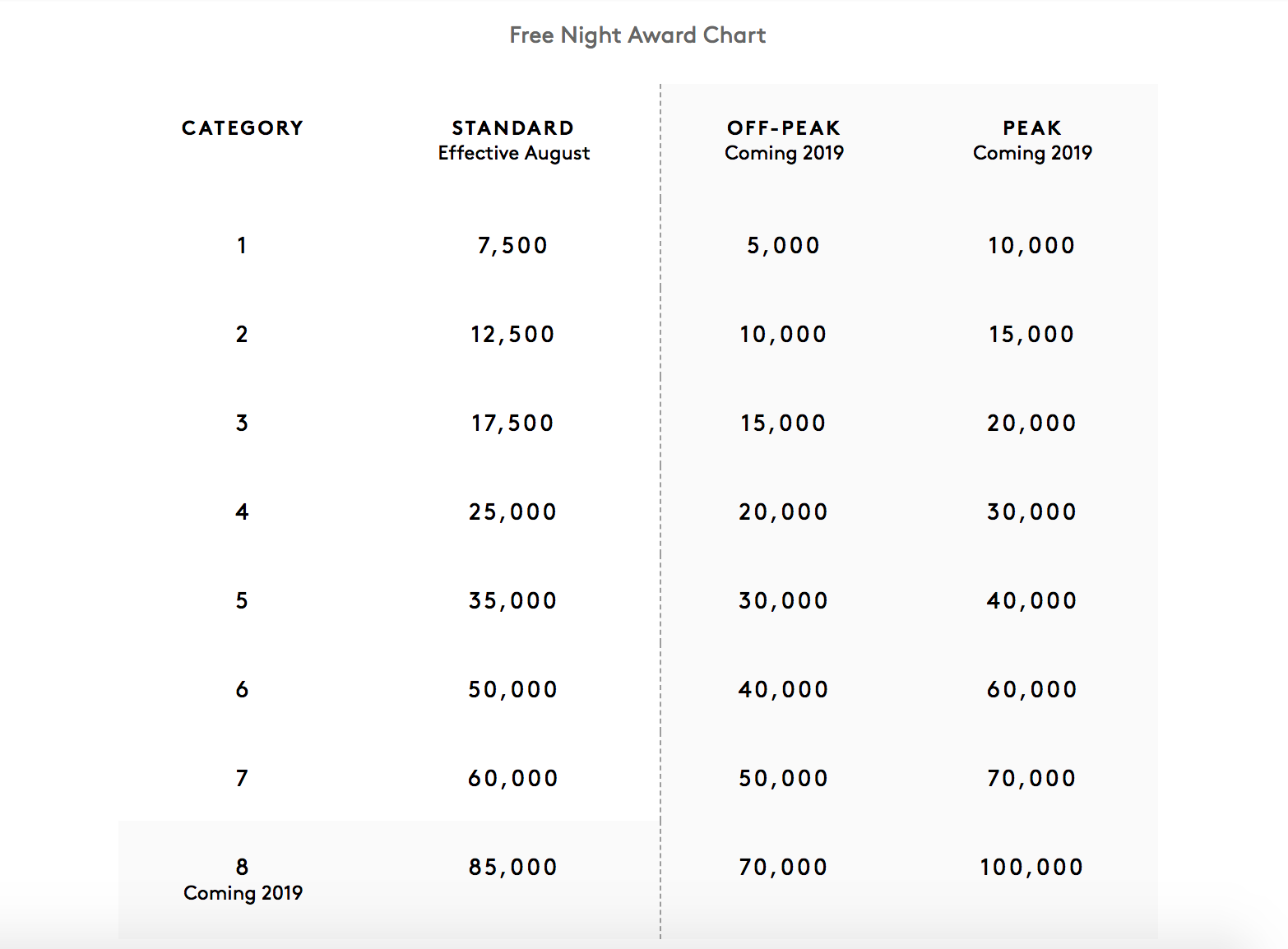Viewport: 1288px width, 949px height.
Task: Select category 6 row number
Action: tap(242, 689)
